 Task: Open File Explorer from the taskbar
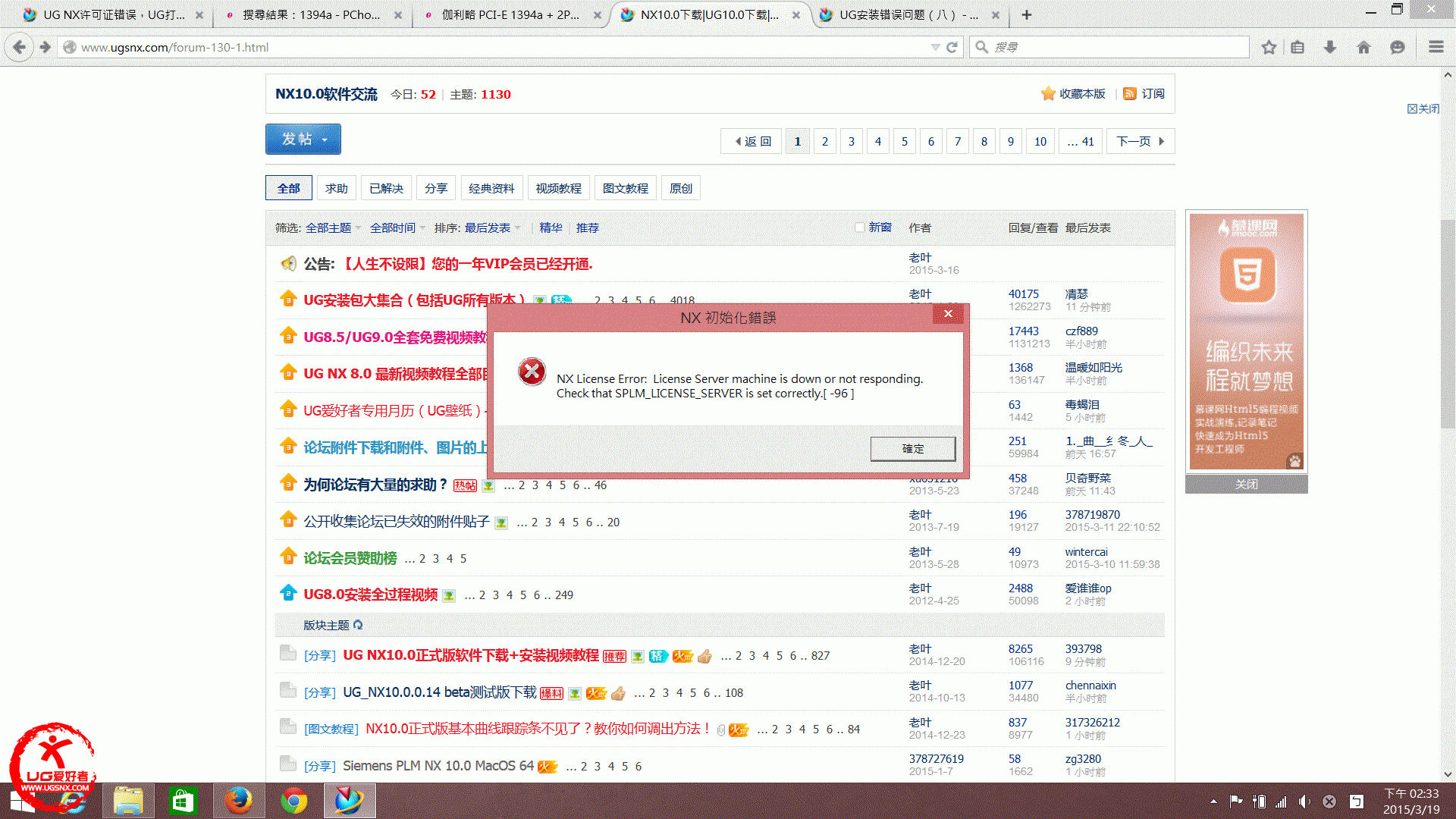[128, 801]
